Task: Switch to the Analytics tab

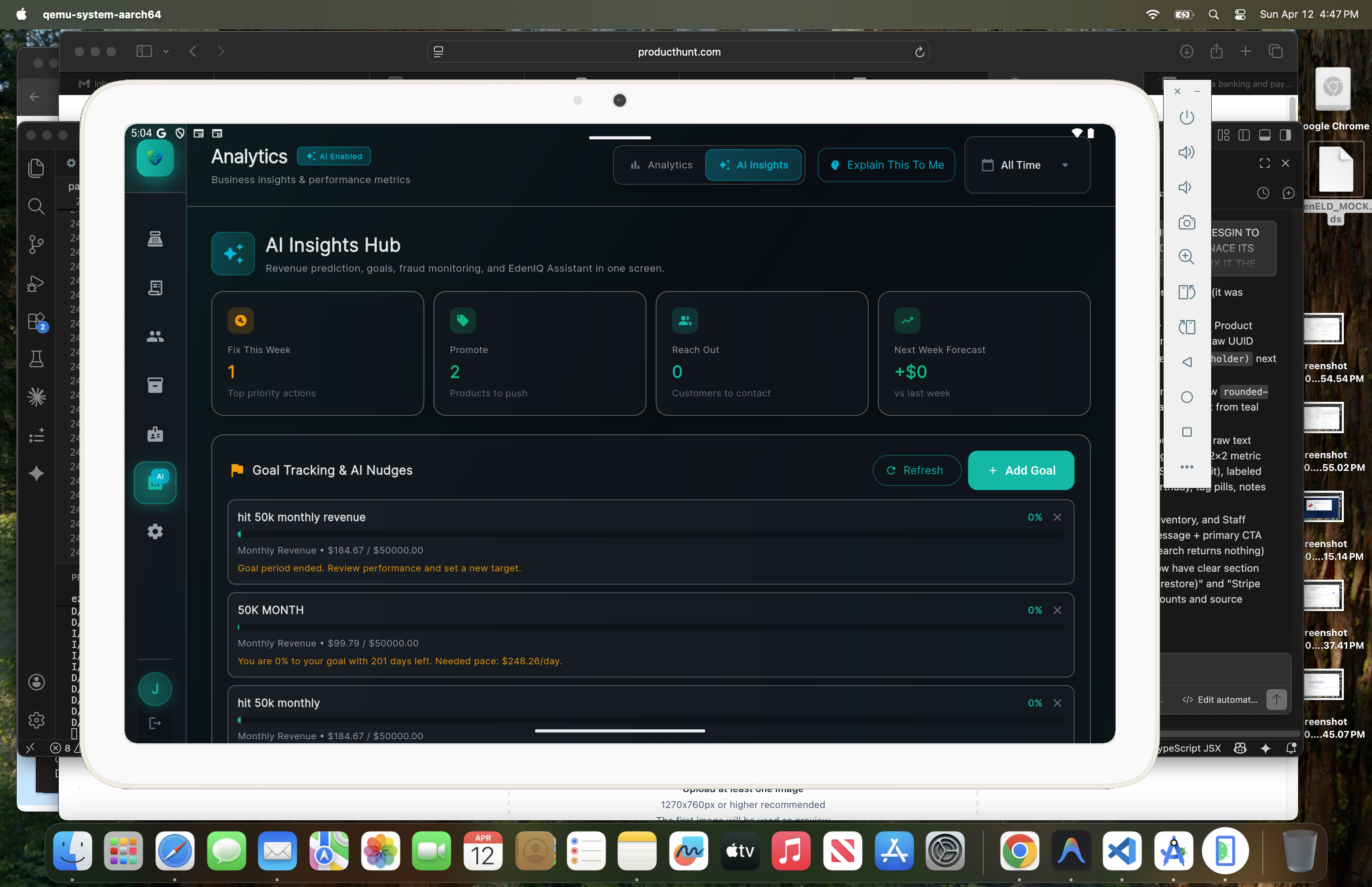Action: (661, 165)
